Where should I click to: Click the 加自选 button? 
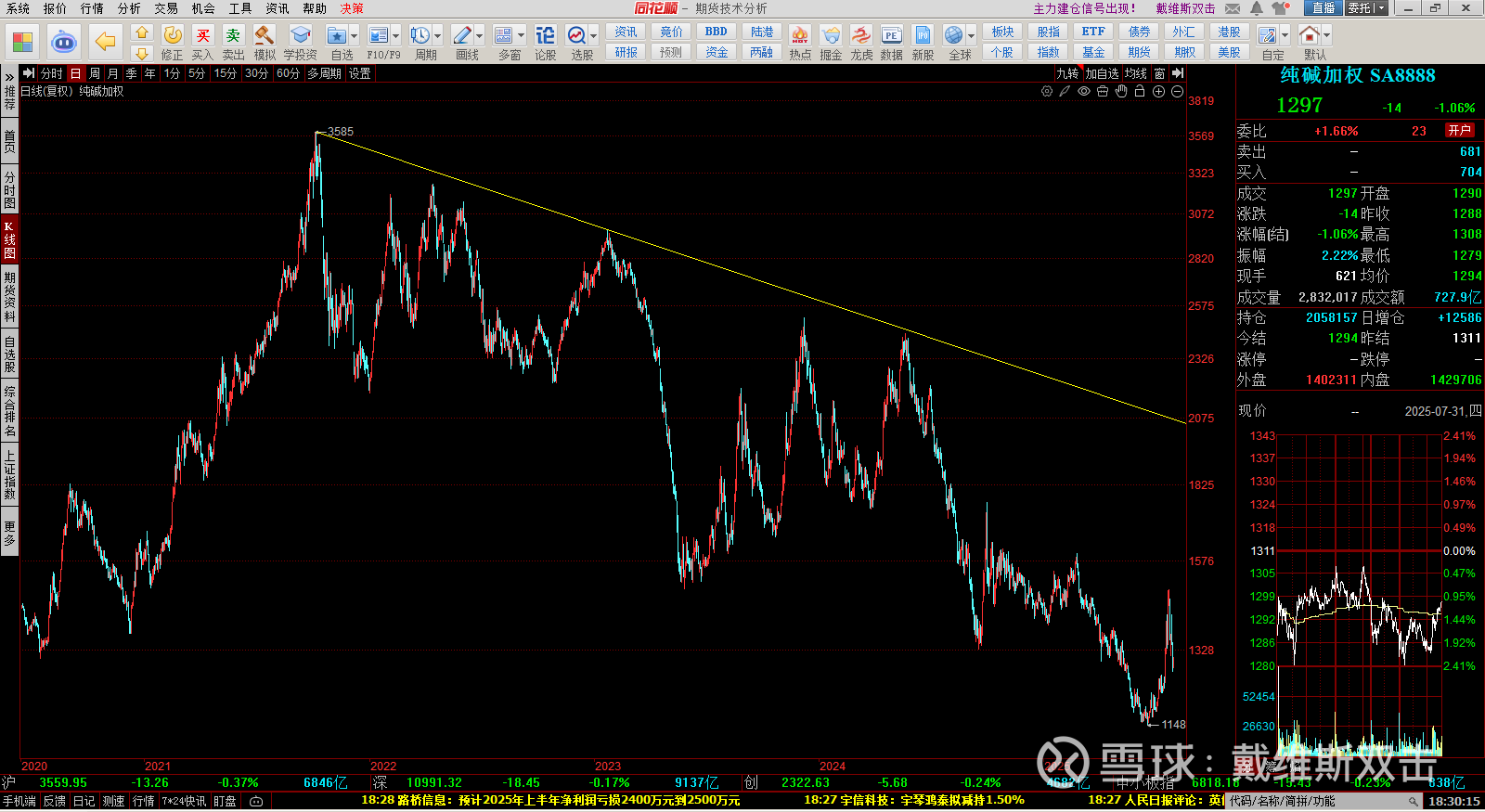pyautogui.click(x=1103, y=73)
